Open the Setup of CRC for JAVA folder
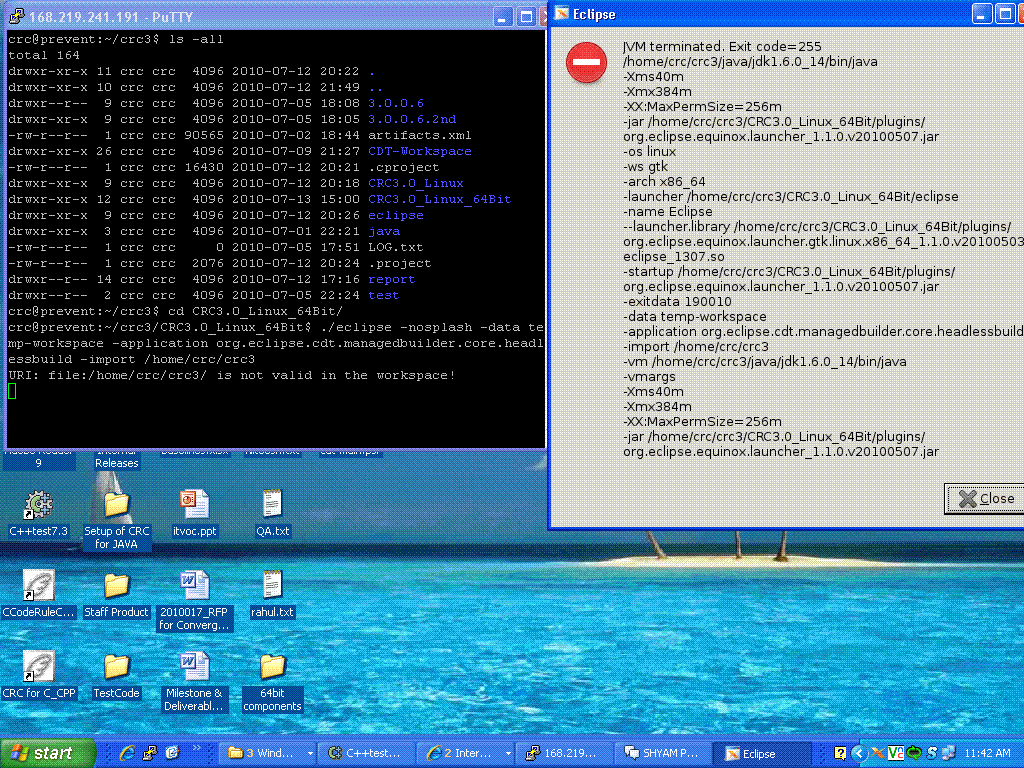The image size is (1024, 768). point(116,505)
